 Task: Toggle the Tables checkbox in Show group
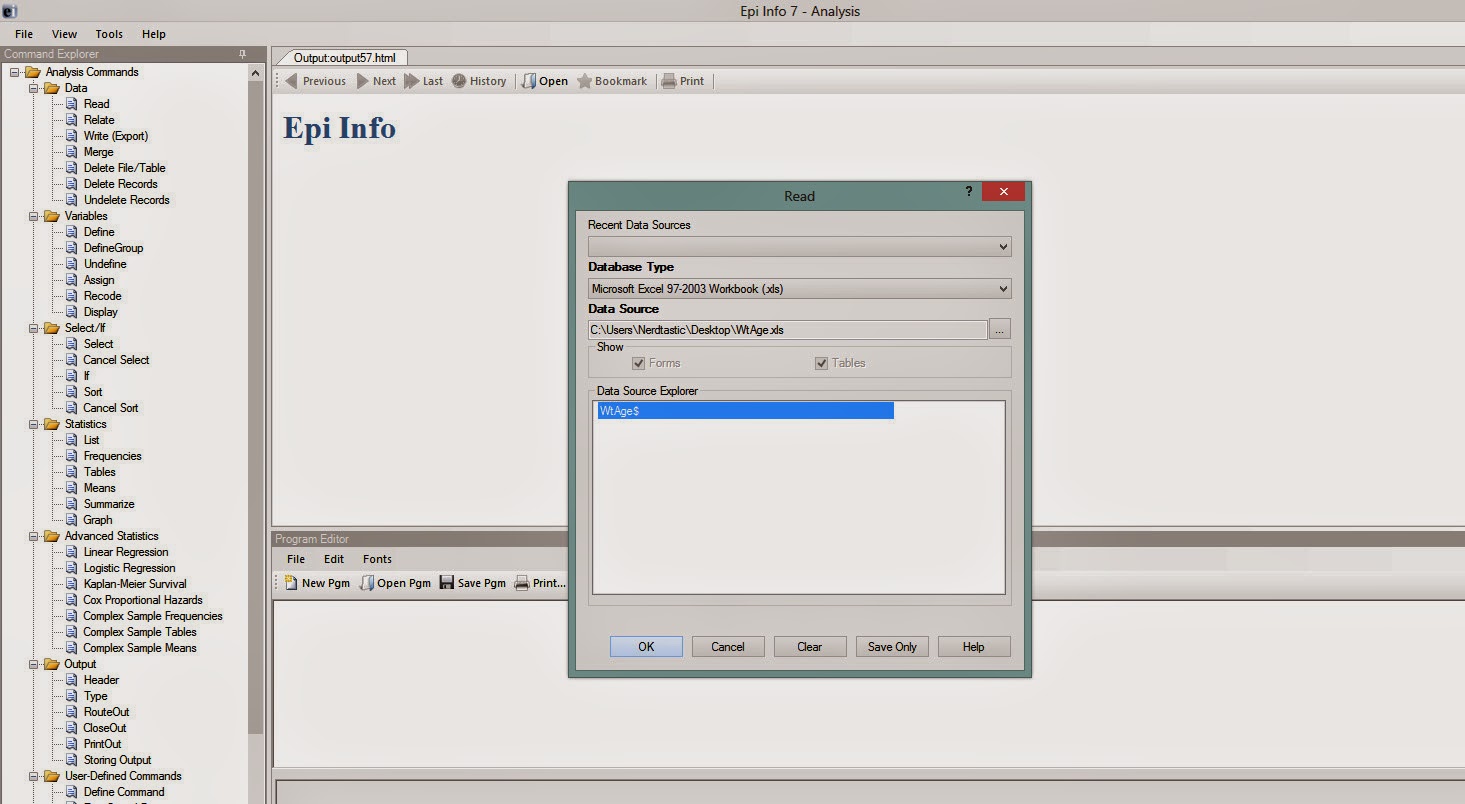point(821,363)
